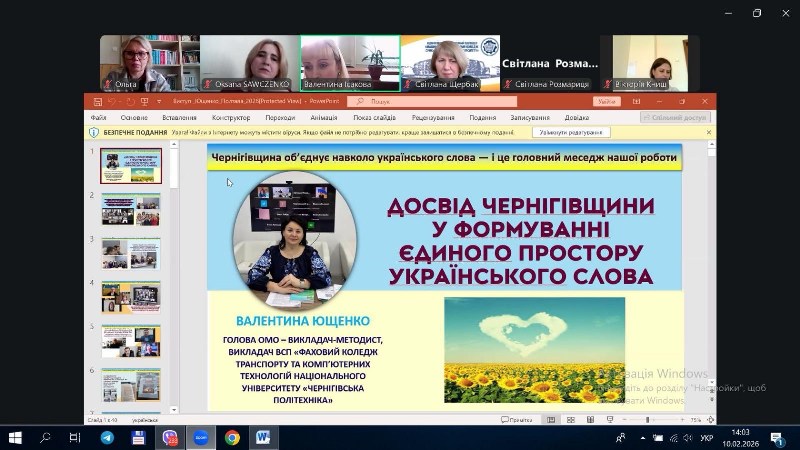Select slide 3 thumbnail in panel
Viewport: 800px width, 450px height.
(x=130, y=253)
